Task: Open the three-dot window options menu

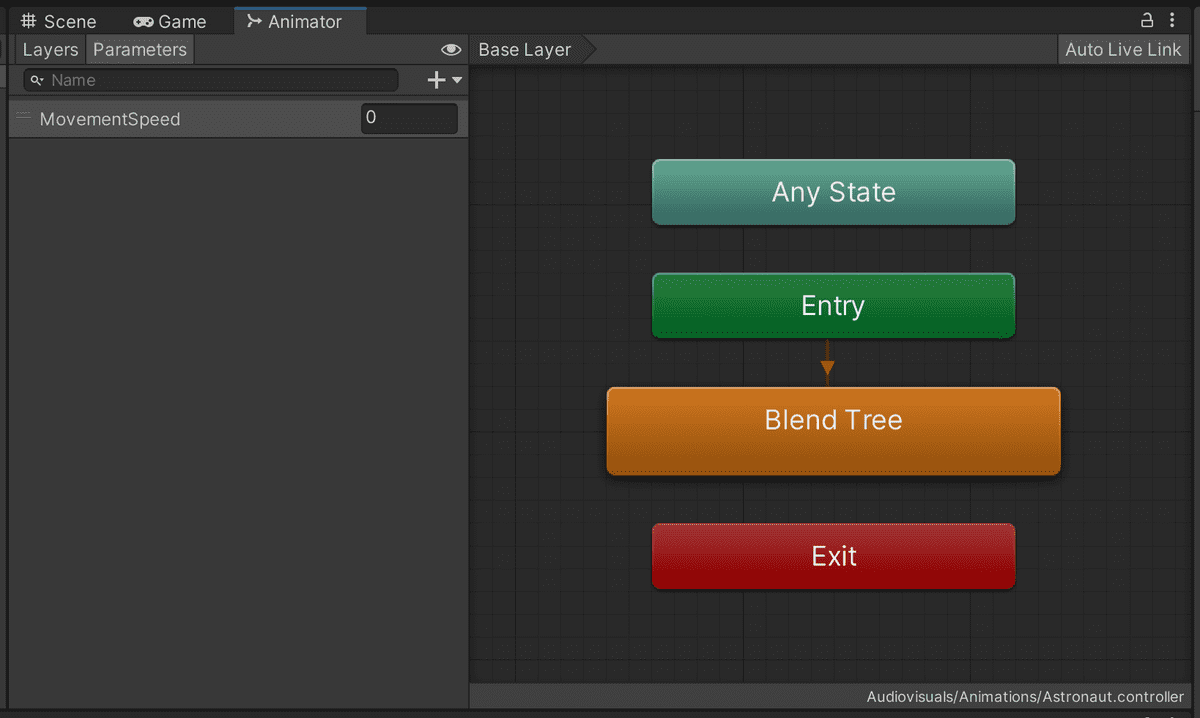Action: [x=1172, y=20]
